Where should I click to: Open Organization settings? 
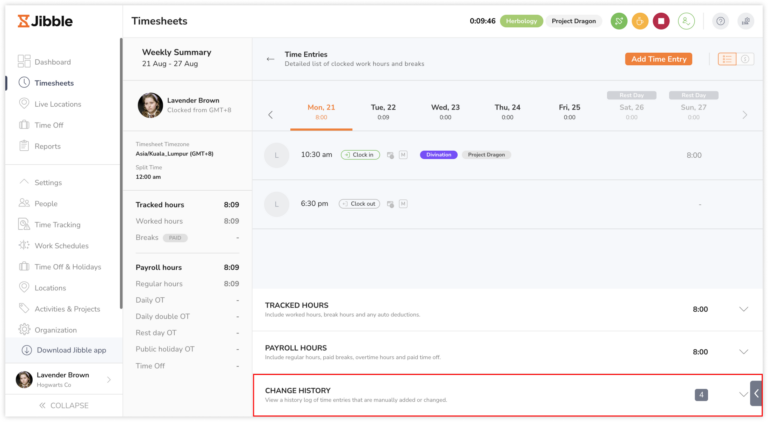click(x=55, y=329)
